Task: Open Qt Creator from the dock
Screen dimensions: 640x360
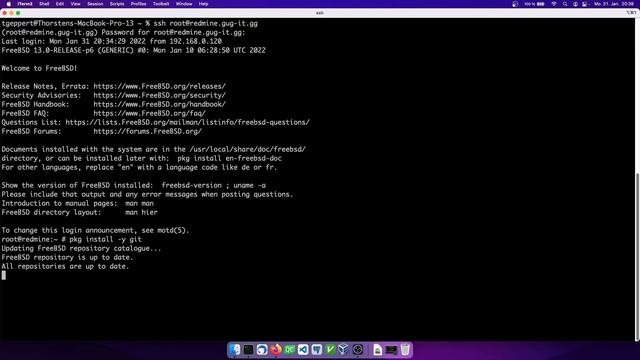Action: (289, 350)
